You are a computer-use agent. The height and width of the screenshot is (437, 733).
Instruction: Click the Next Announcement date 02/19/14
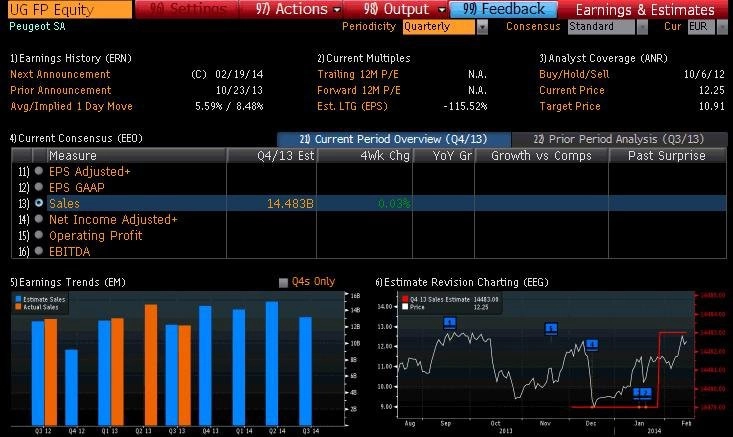(239, 74)
